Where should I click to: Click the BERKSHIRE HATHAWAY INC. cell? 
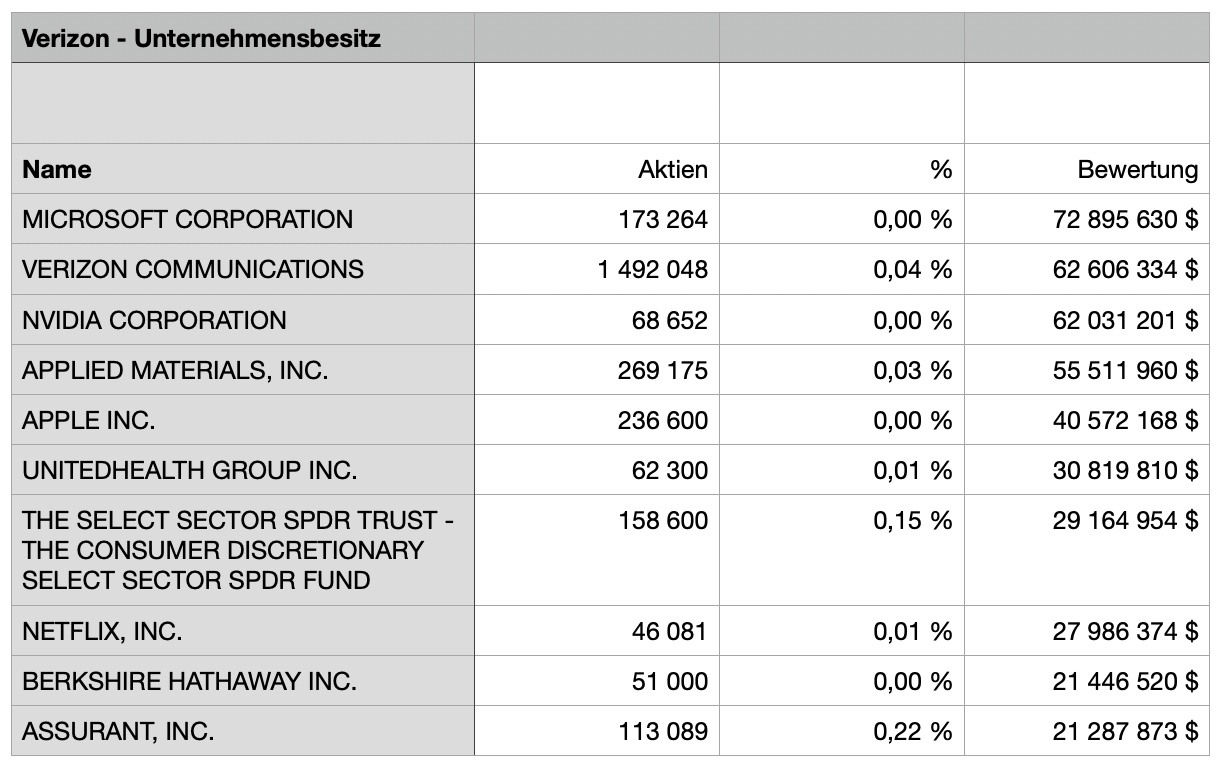coord(189,682)
